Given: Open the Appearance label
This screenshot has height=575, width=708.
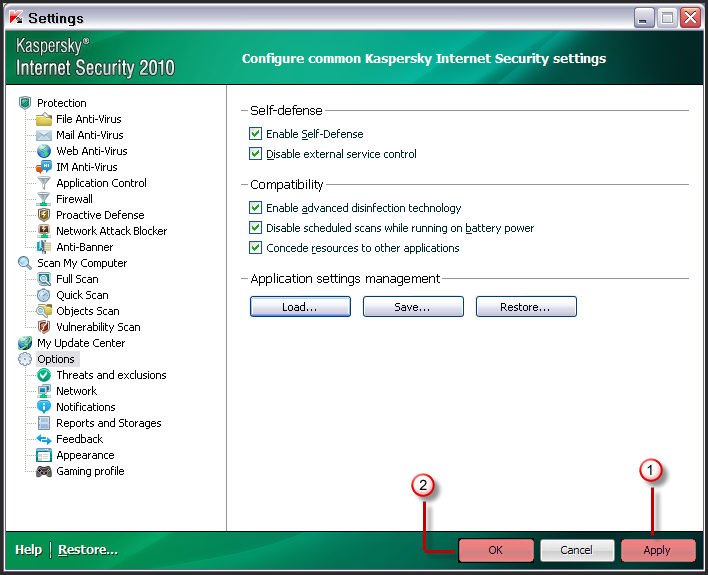Looking at the screenshot, I should point(85,455).
